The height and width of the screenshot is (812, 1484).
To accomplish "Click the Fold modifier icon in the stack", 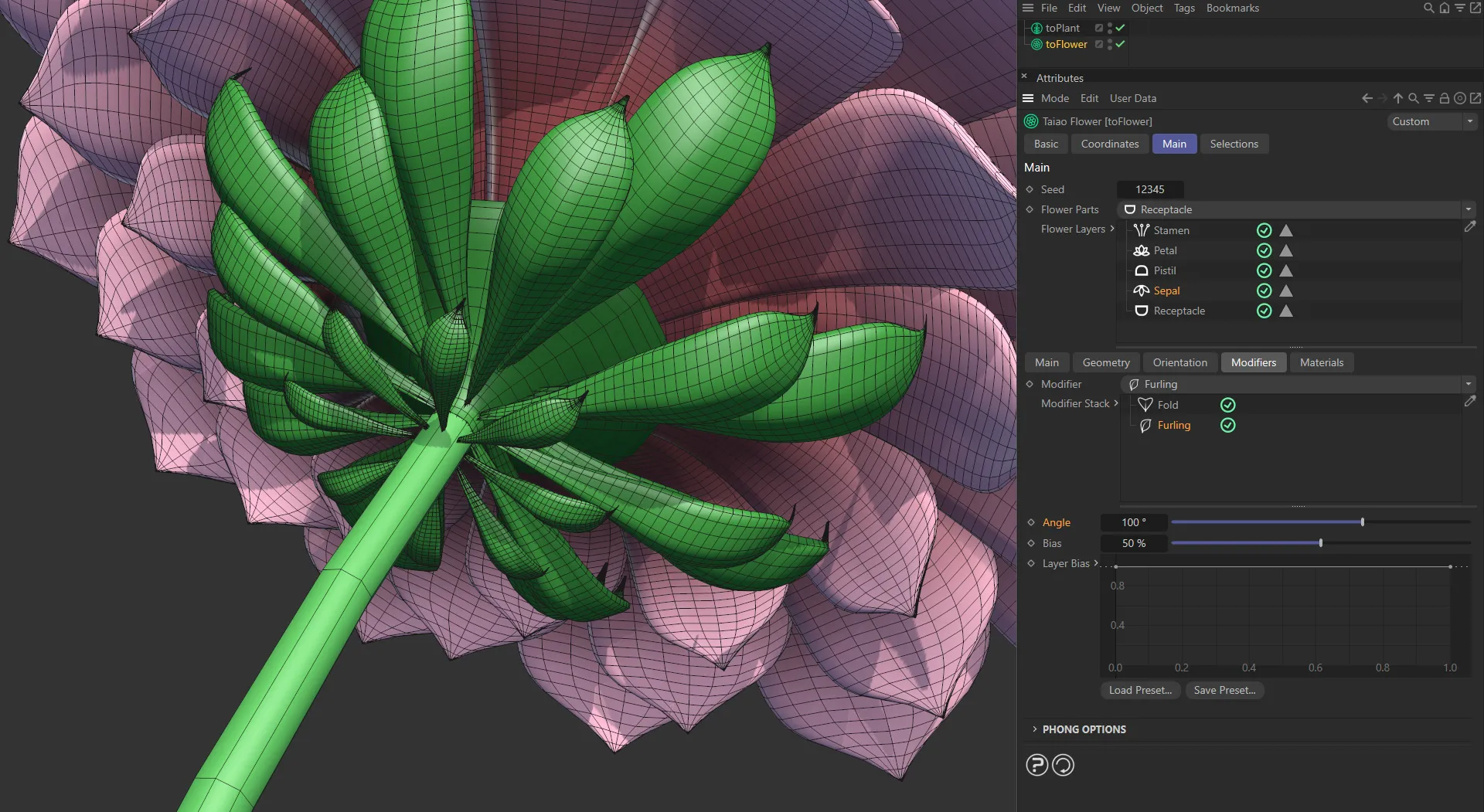I will (x=1145, y=404).
